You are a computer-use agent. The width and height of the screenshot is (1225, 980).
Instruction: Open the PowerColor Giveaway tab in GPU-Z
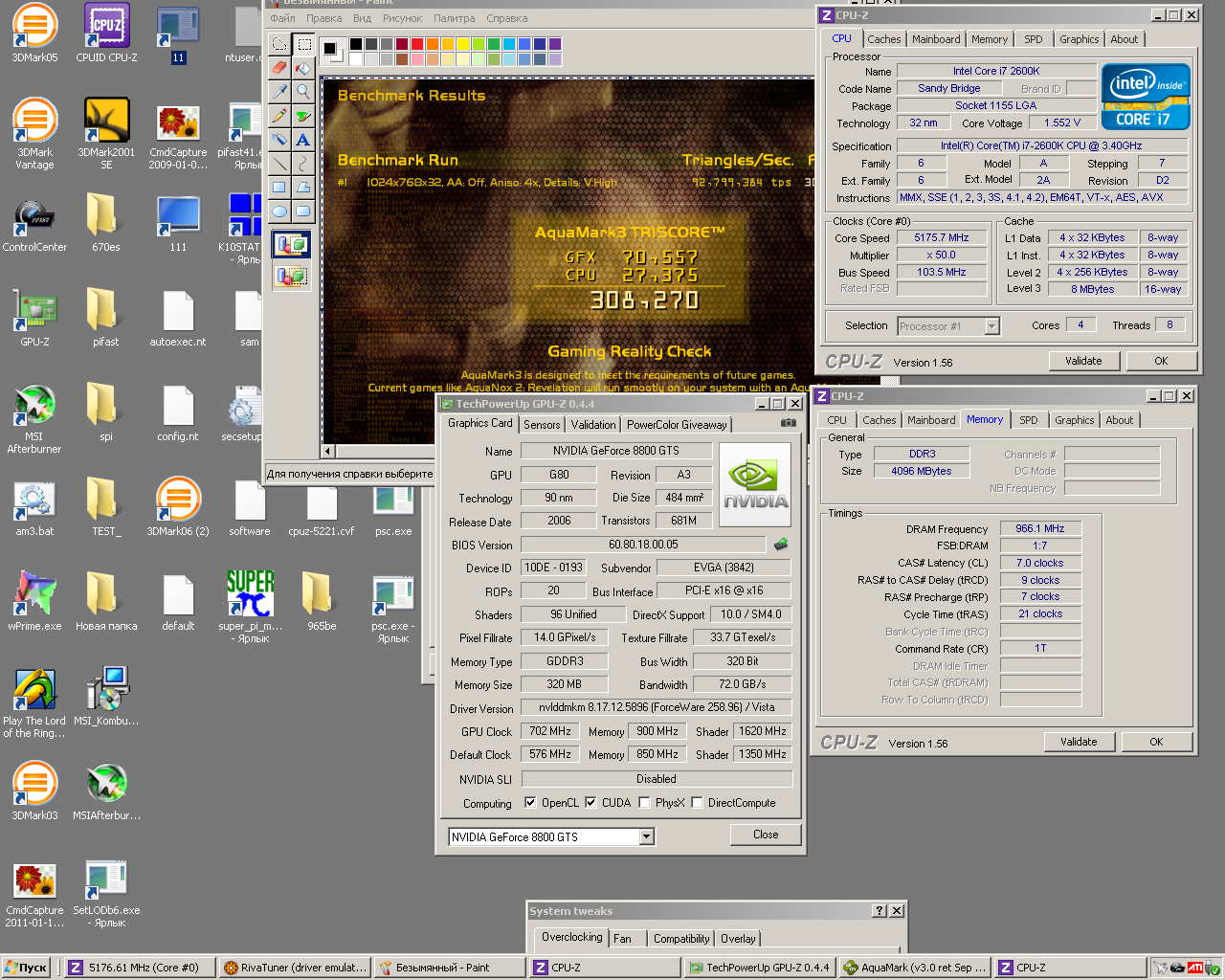point(677,425)
